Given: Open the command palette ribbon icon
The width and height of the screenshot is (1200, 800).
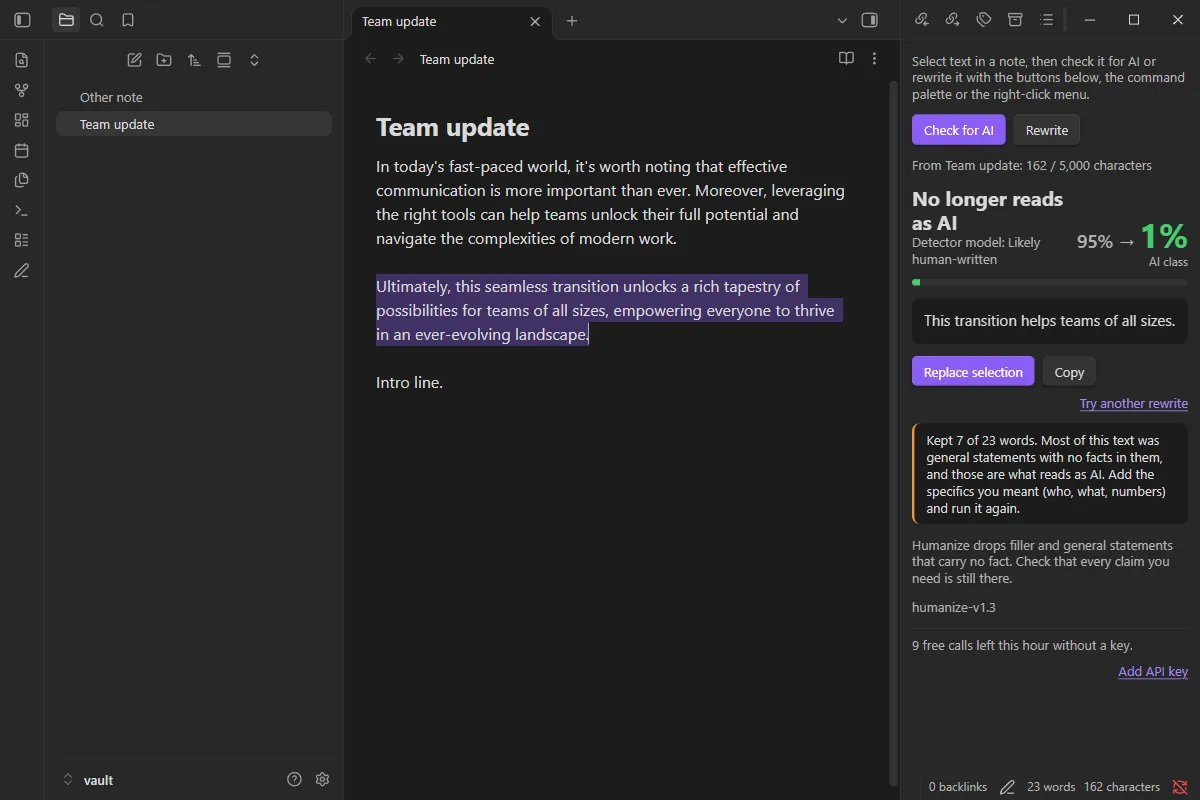Looking at the screenshot, I should [x=22, y=210].
